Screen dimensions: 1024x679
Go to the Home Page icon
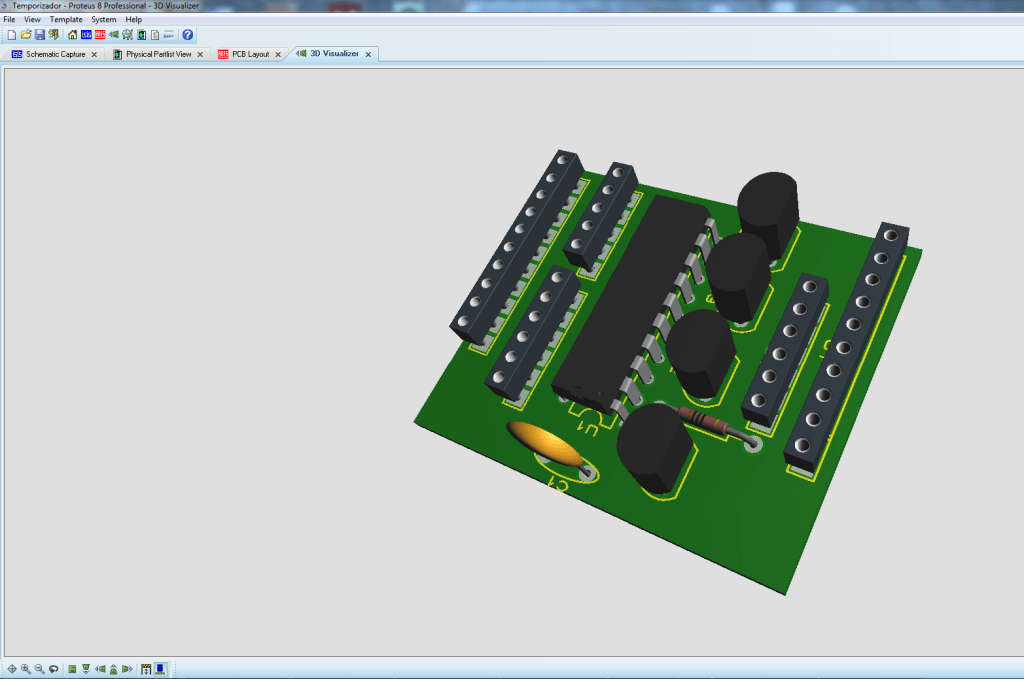73,35
